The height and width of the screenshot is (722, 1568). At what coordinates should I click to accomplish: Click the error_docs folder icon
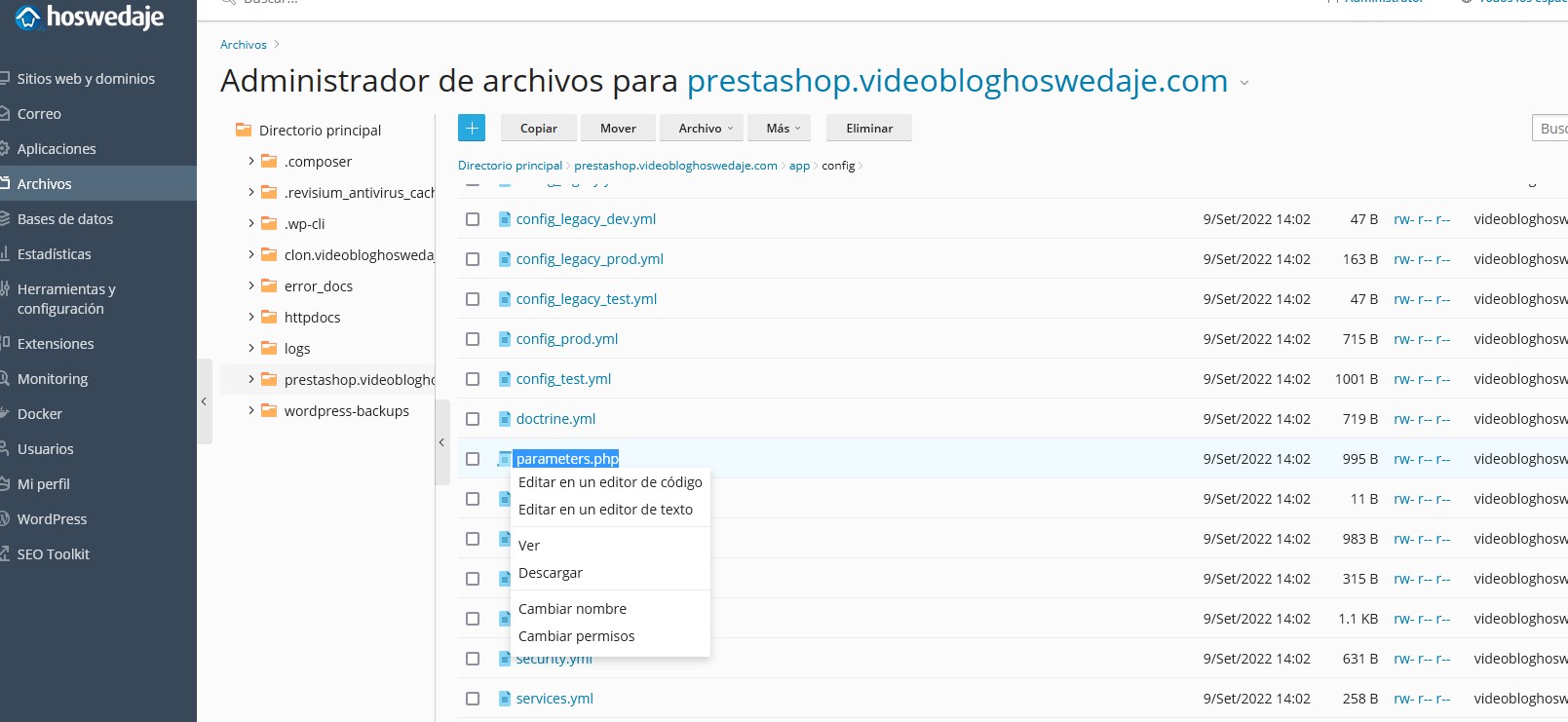[x=269, y=286]
